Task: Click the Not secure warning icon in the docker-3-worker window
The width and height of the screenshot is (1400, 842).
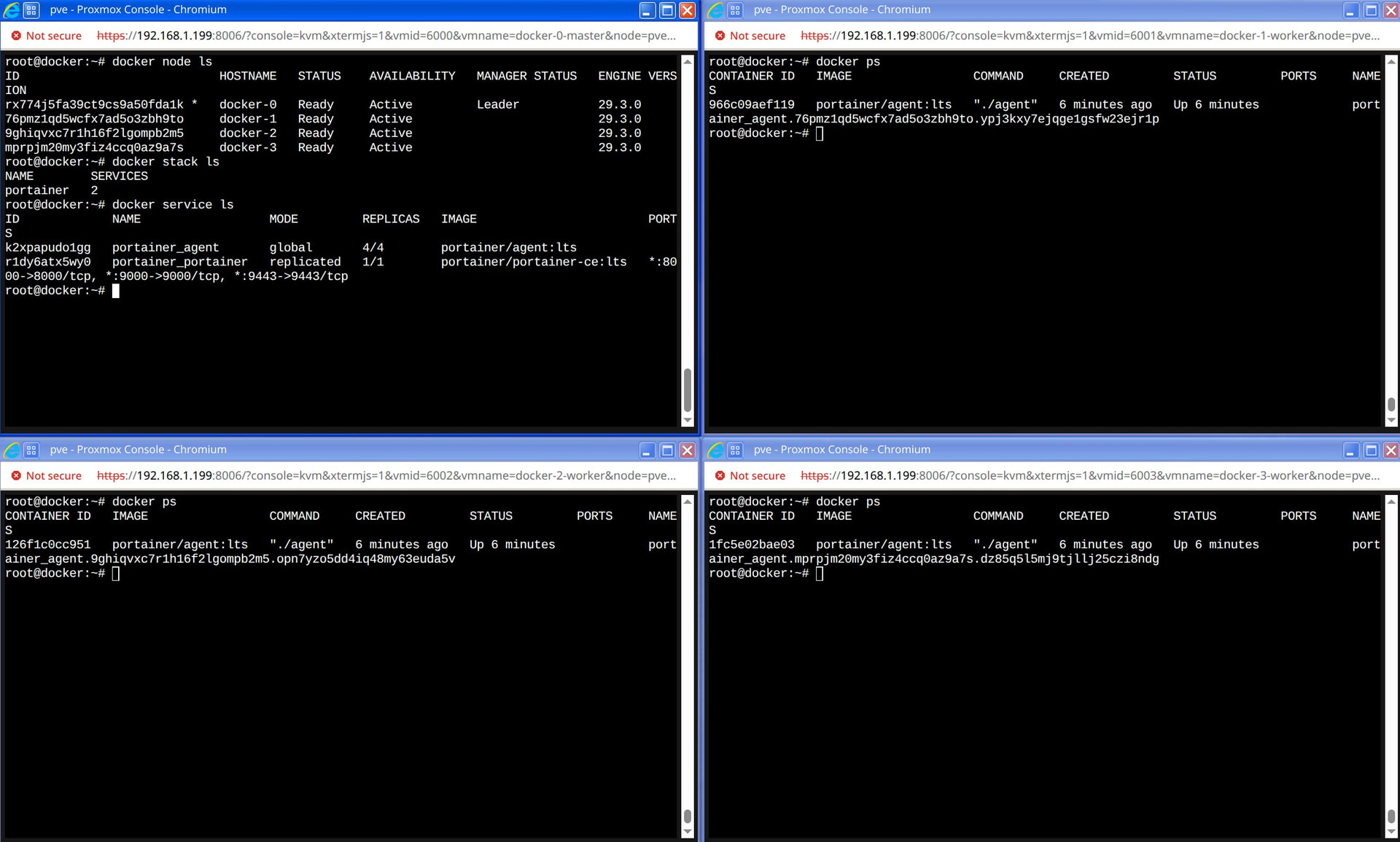Action: click(720, 475)
